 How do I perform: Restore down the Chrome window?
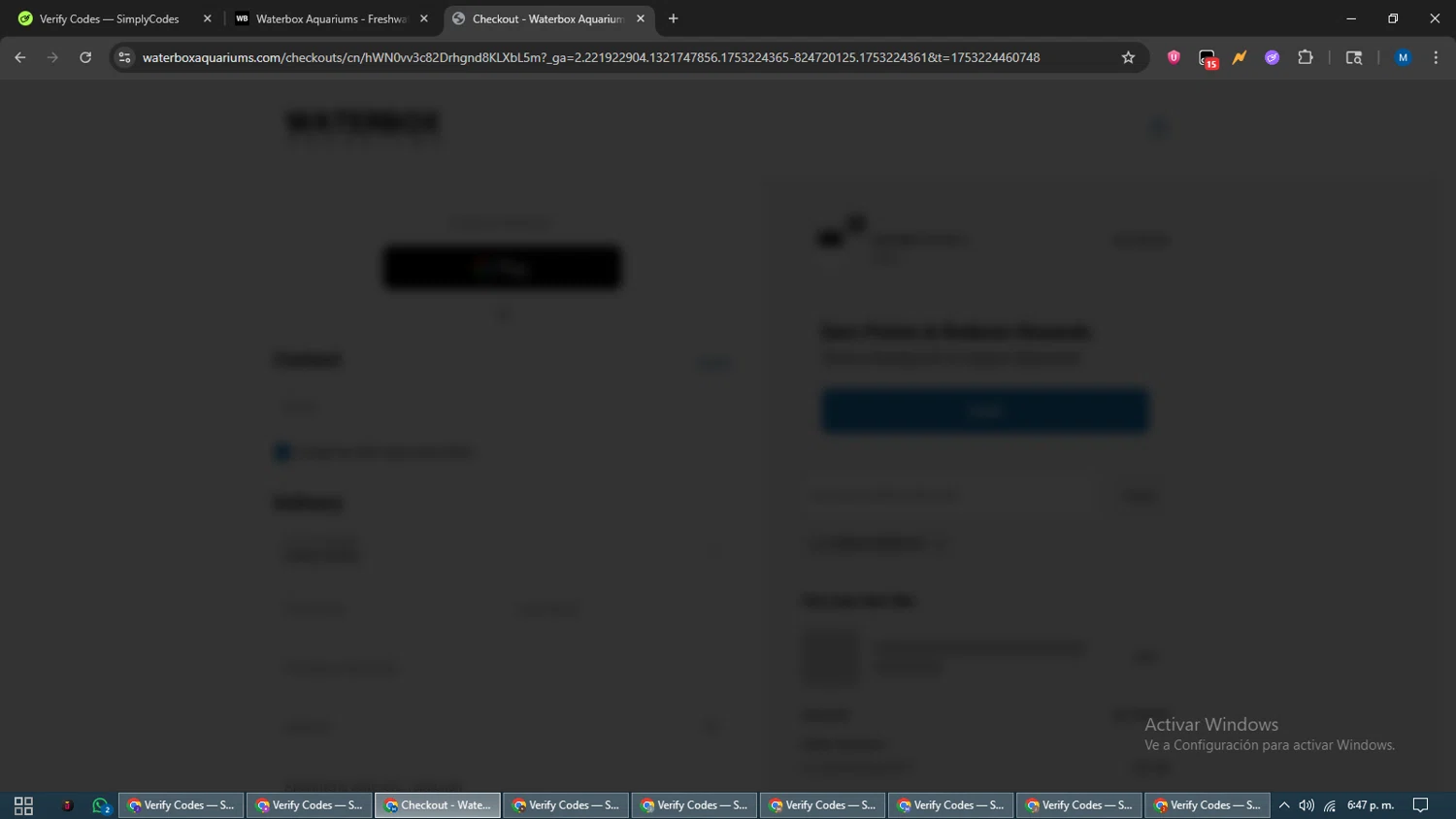click(x=1393, y=18)
